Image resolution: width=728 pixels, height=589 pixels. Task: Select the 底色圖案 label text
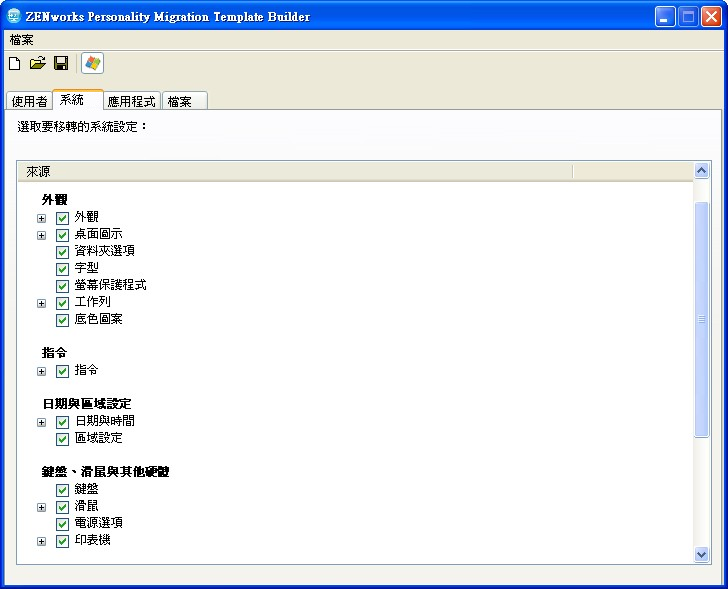point(98,319)
